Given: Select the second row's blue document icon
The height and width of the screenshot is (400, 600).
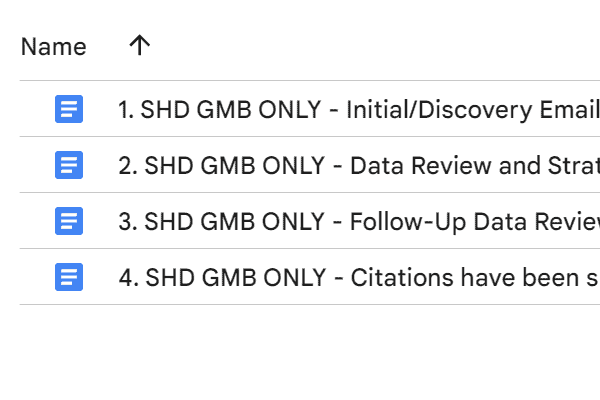Looking at the screenshot, I should [69, 165].
